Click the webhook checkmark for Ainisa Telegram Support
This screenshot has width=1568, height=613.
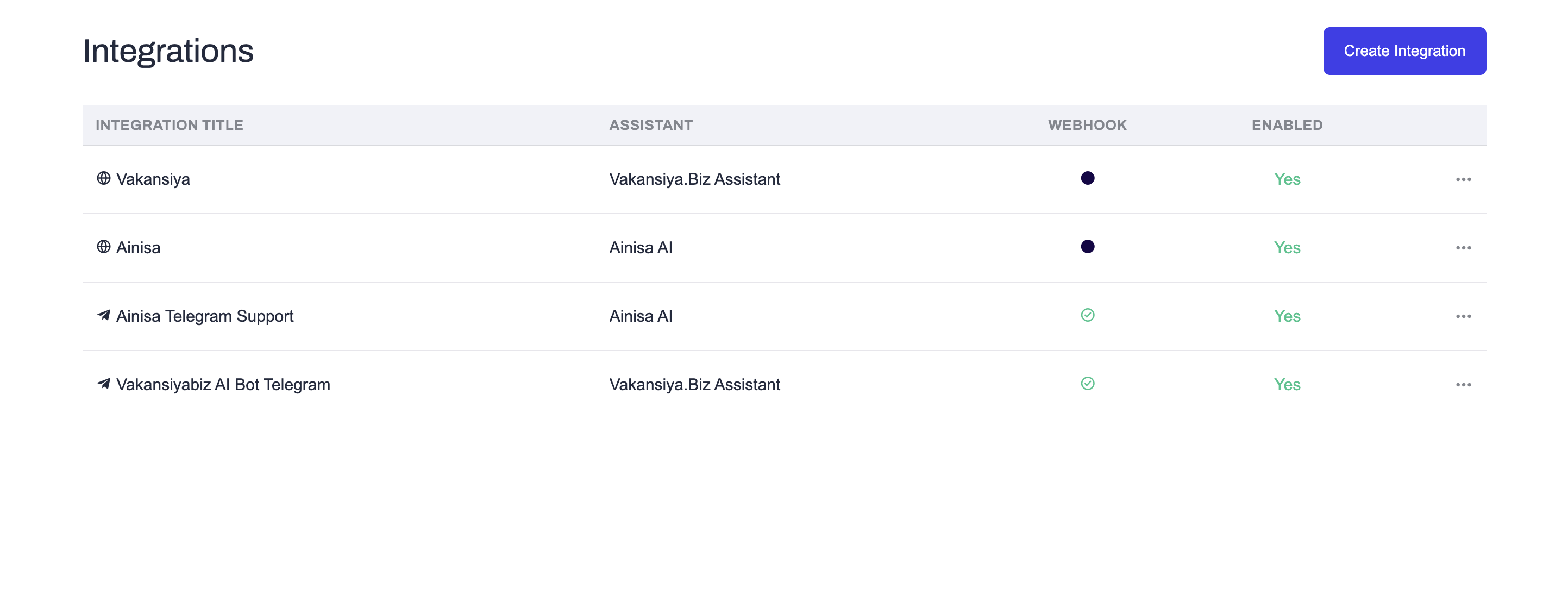(1088, 315)
